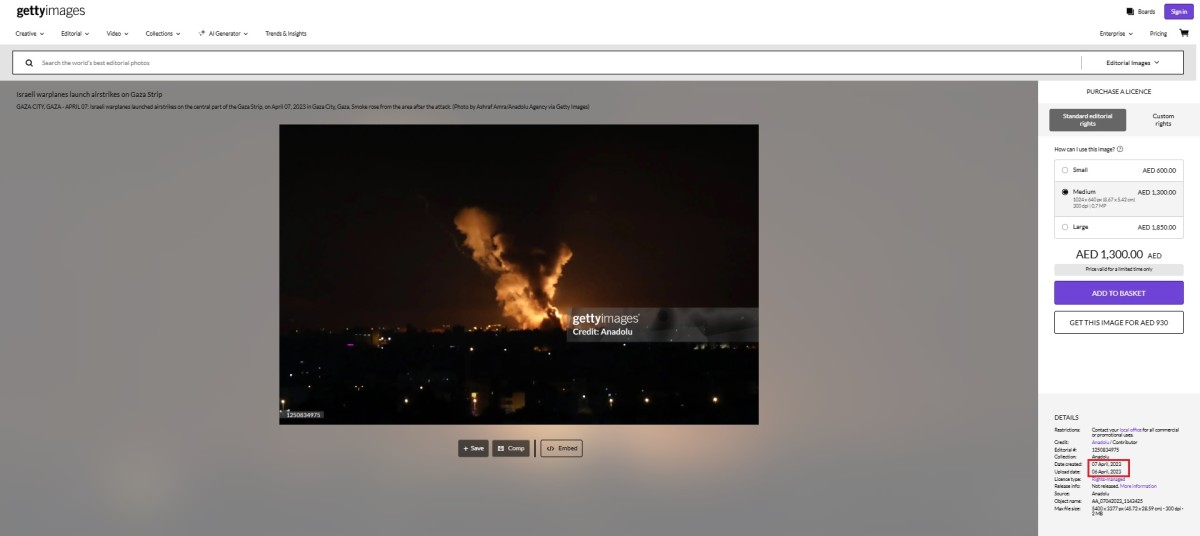Download a comp with the Comp button
This screenshot has height=536, width=1200.
[510, 448]
